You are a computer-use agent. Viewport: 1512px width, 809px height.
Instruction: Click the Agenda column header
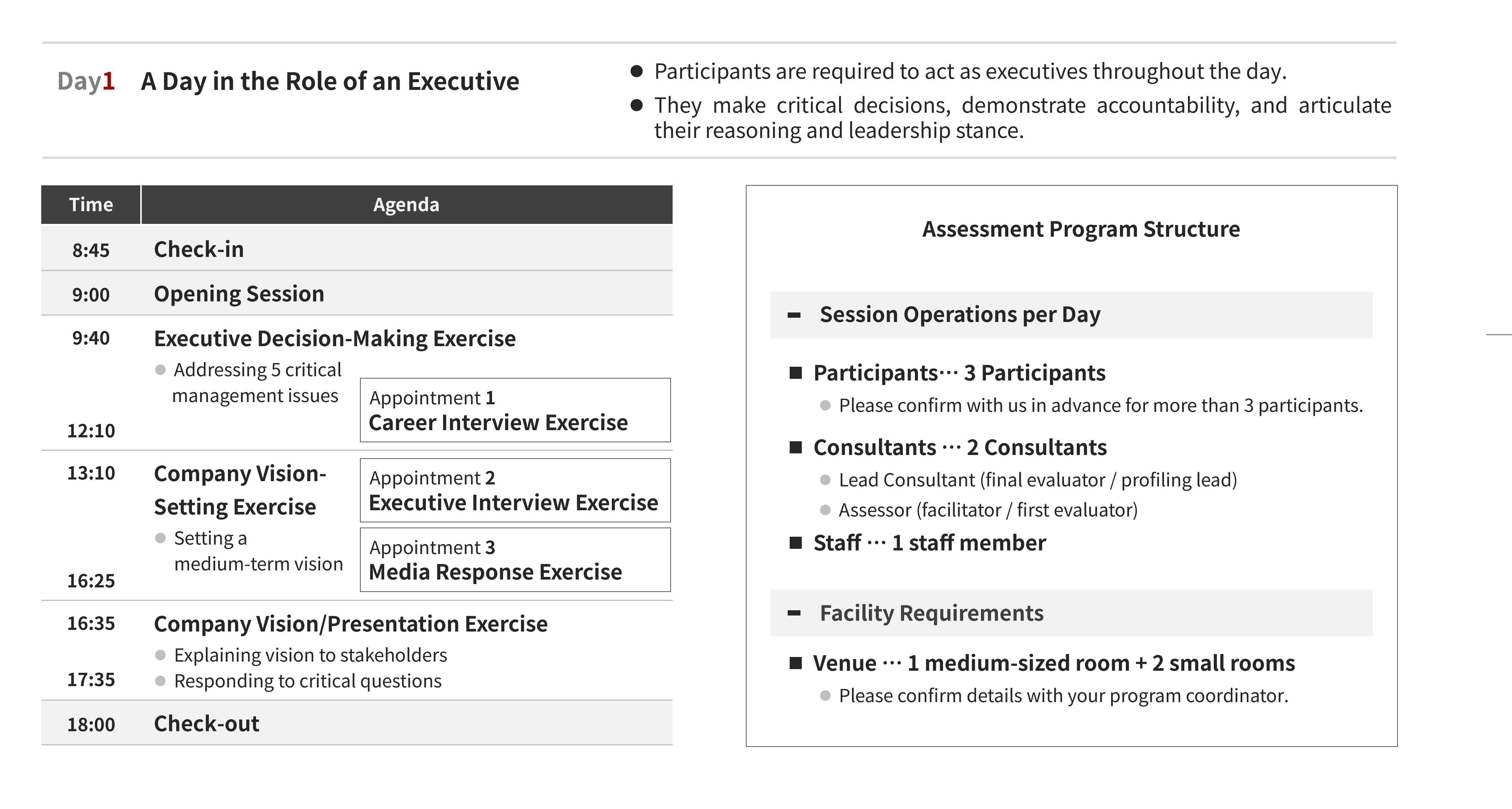pyautogui.click(x=406, y=205)
